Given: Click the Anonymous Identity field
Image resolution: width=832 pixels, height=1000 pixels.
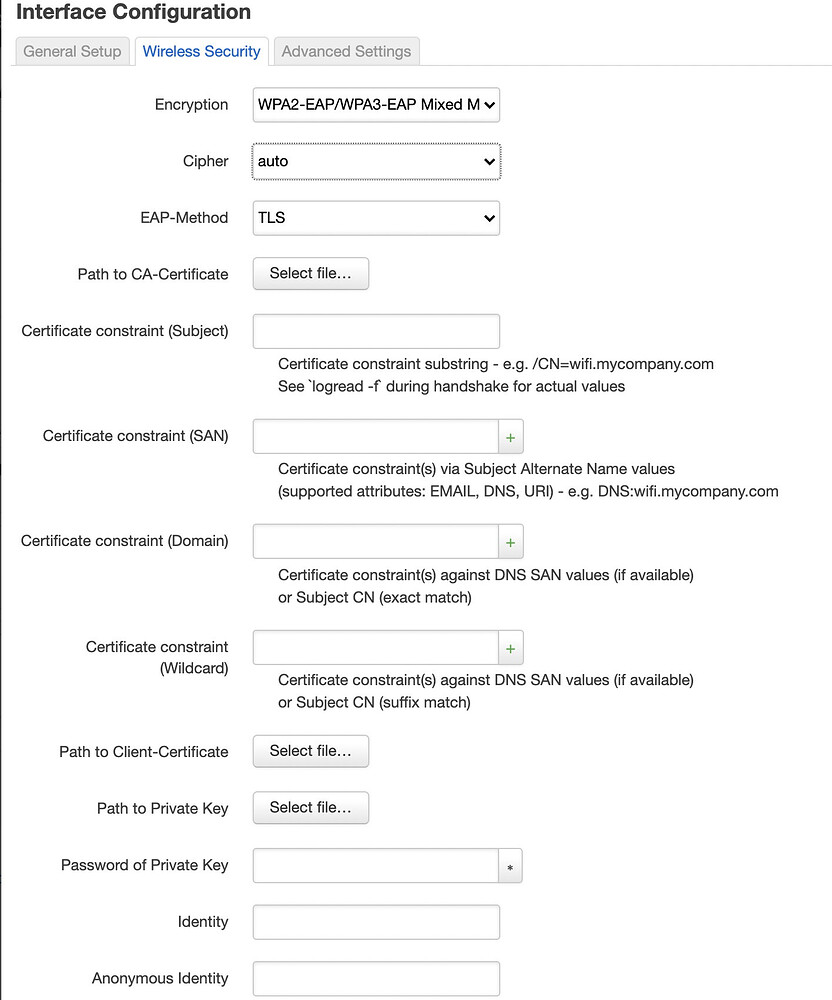Looking at the screenshot, I should (x=375, y=978).
